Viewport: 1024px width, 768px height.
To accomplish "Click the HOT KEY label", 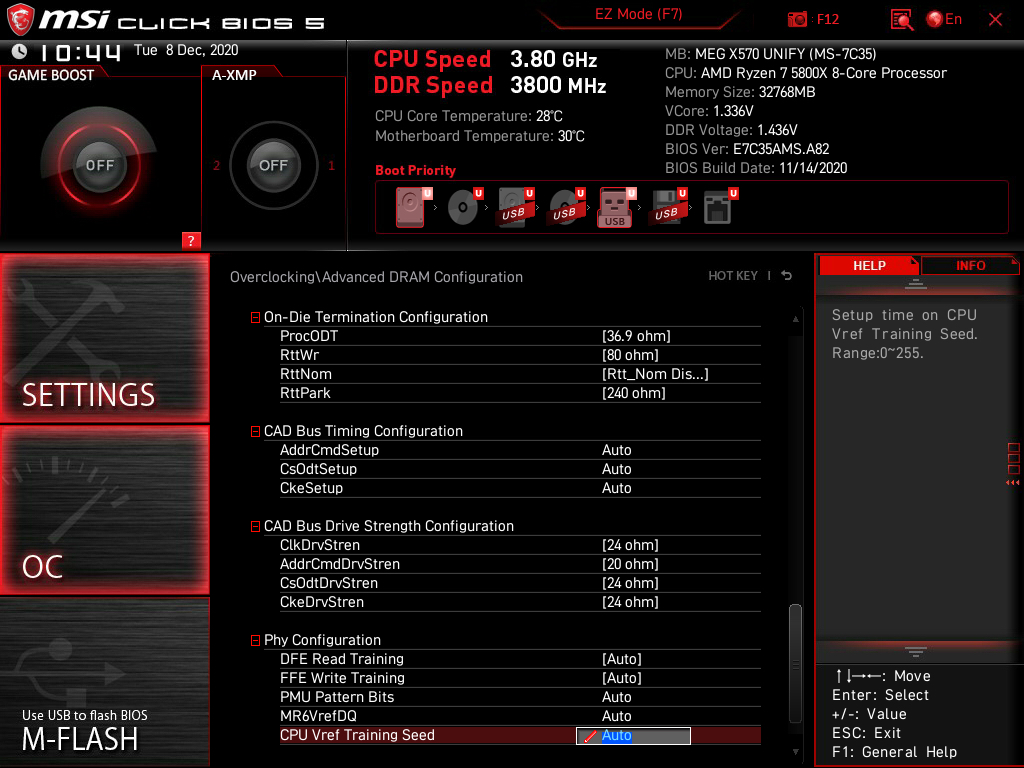I will [733, 276].
